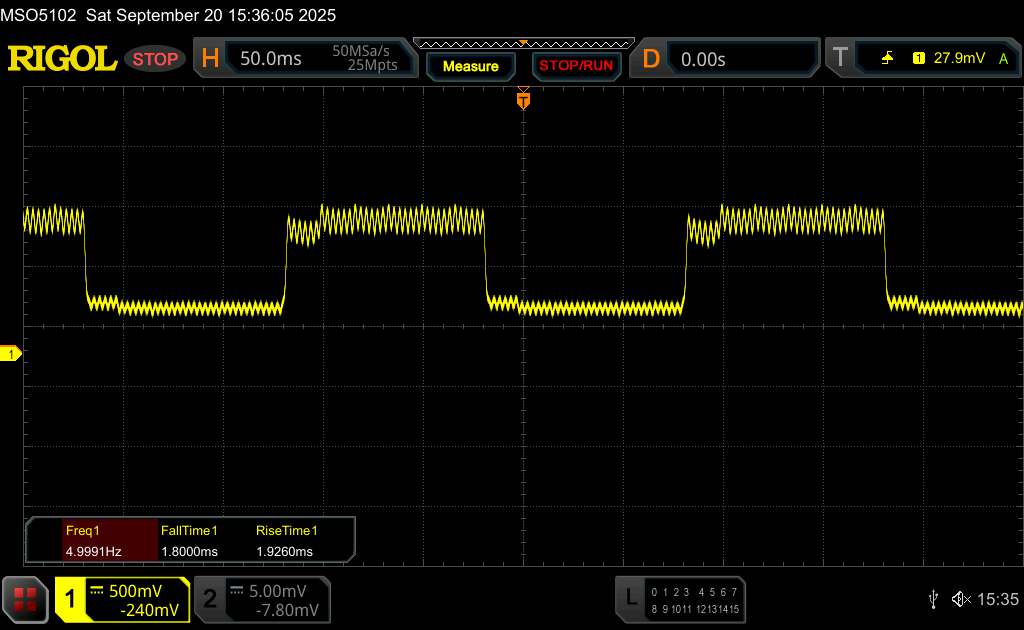Open the red function navigation grid icon

pos(25,599)
